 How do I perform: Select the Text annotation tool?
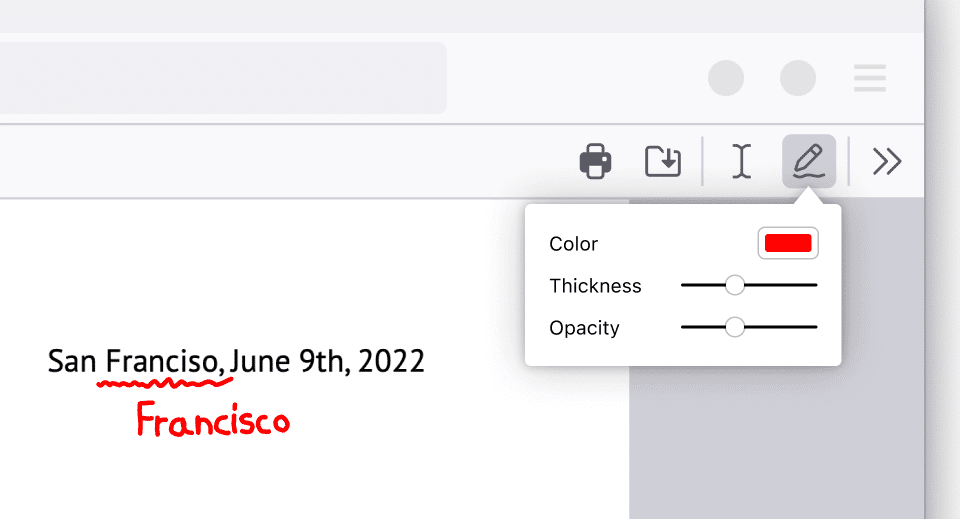pos(742,161)
